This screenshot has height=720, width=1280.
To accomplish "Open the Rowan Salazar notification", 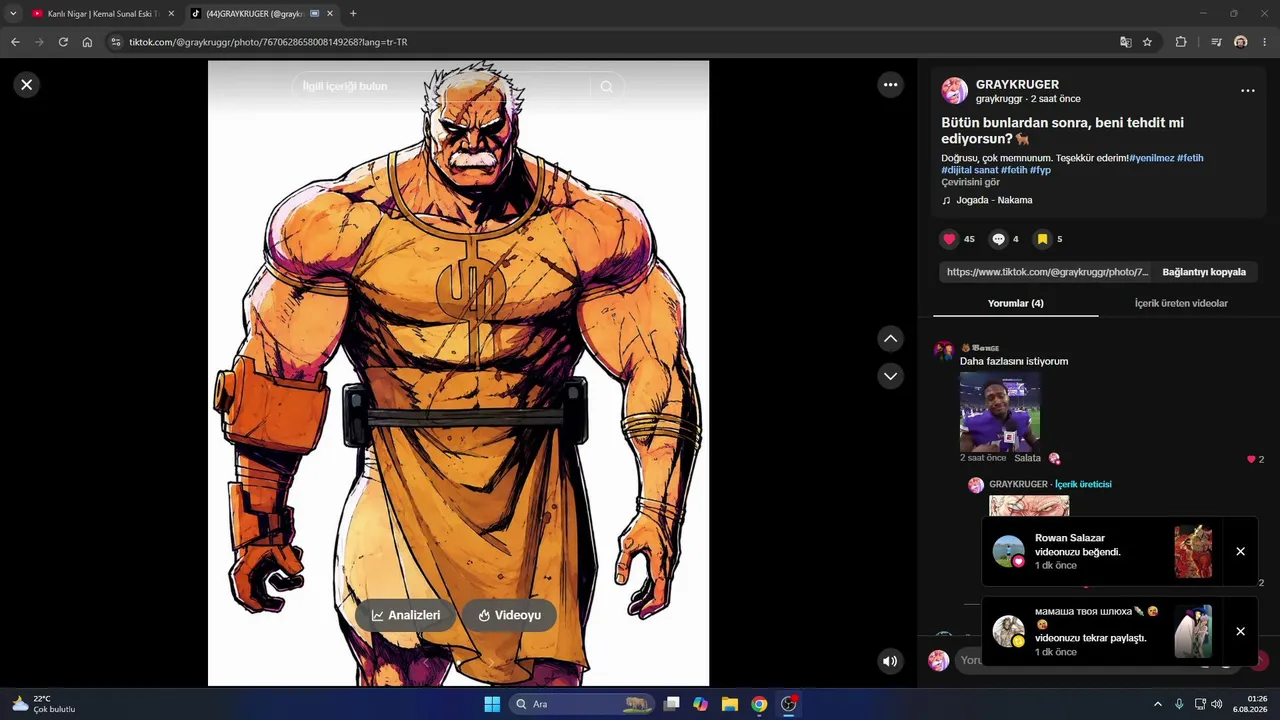I will [x=1101, y=552].
